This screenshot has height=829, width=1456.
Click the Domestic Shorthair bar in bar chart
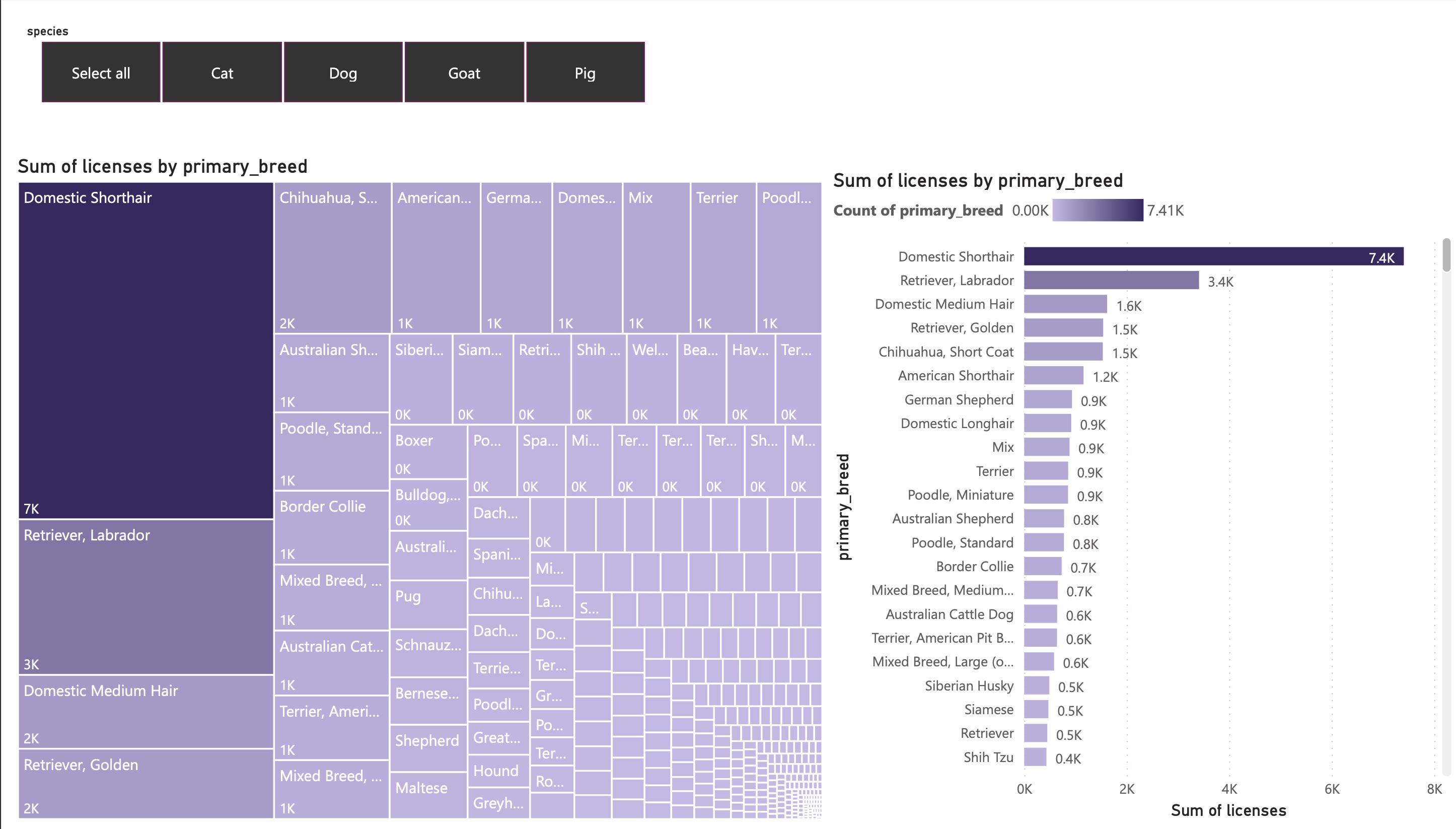click(1195, 256)
